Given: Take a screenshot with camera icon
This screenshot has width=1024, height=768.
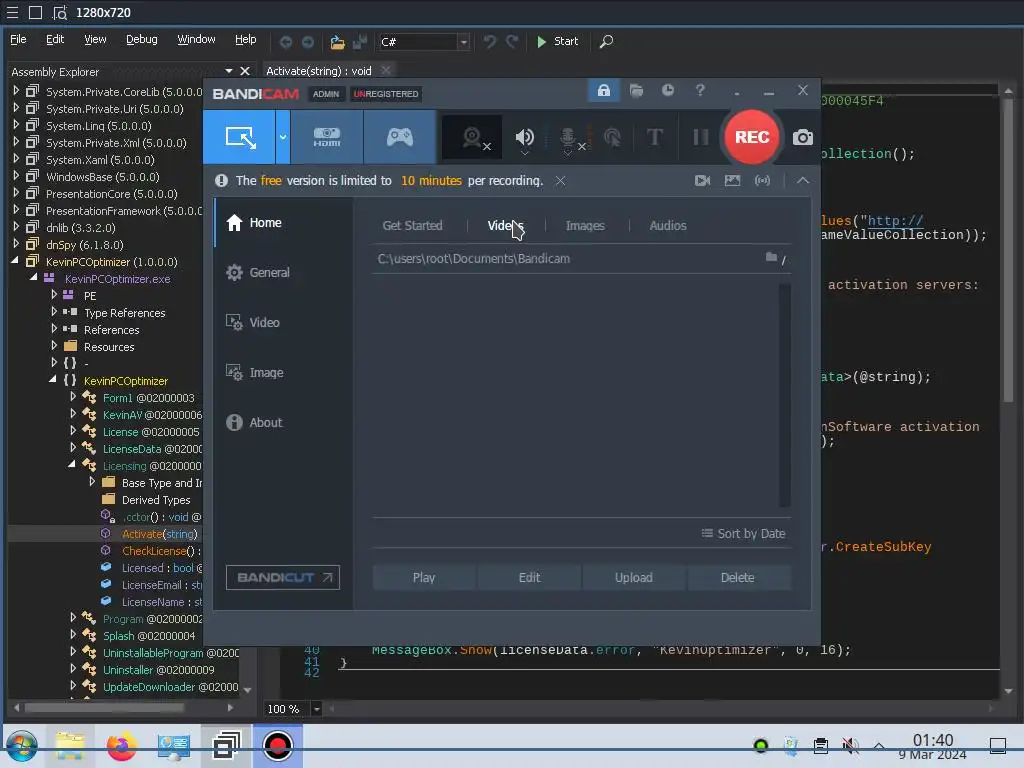Looking at the screenshot, I should tap(803, 137).
